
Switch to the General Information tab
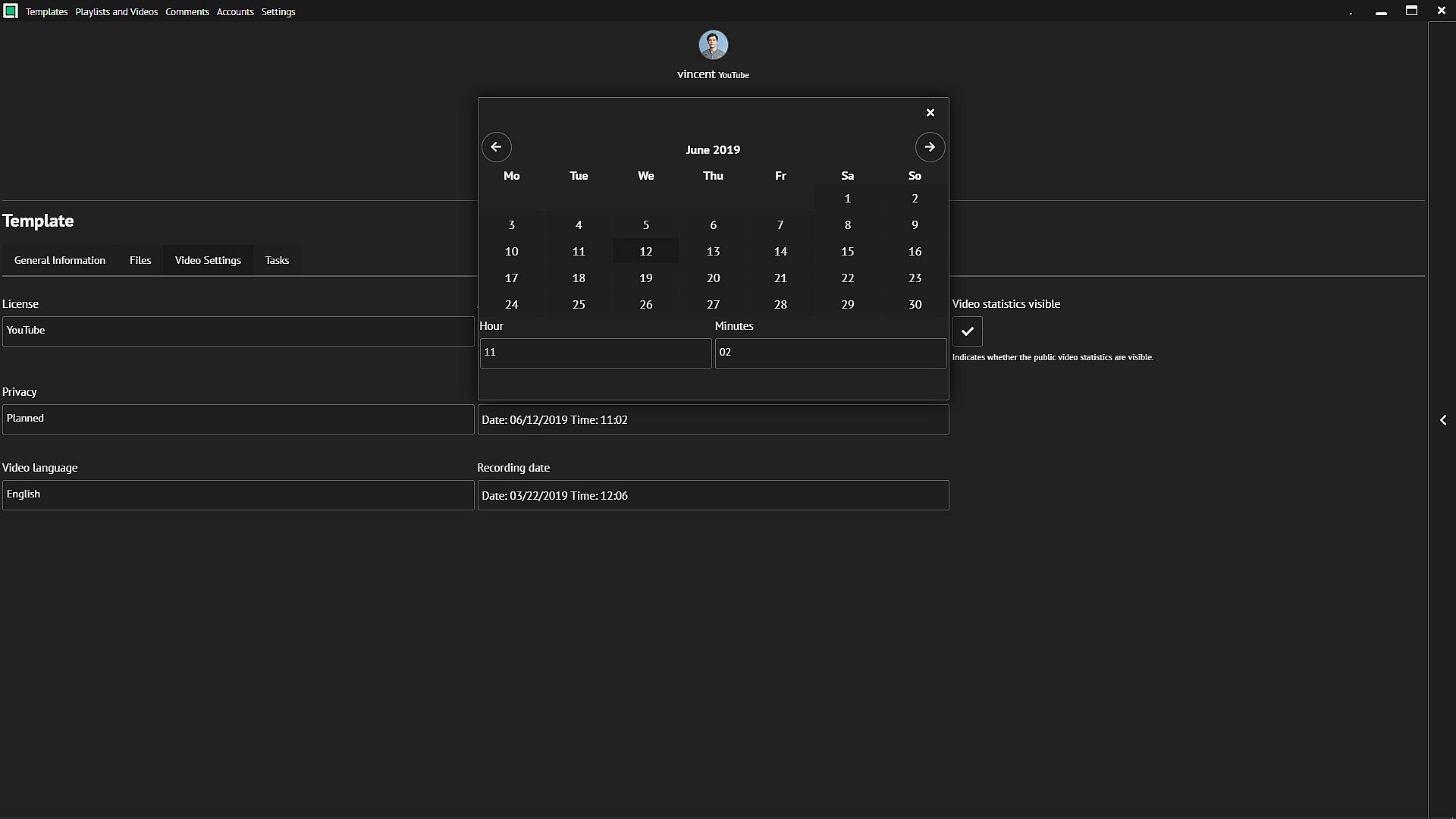tap(60, 260)
